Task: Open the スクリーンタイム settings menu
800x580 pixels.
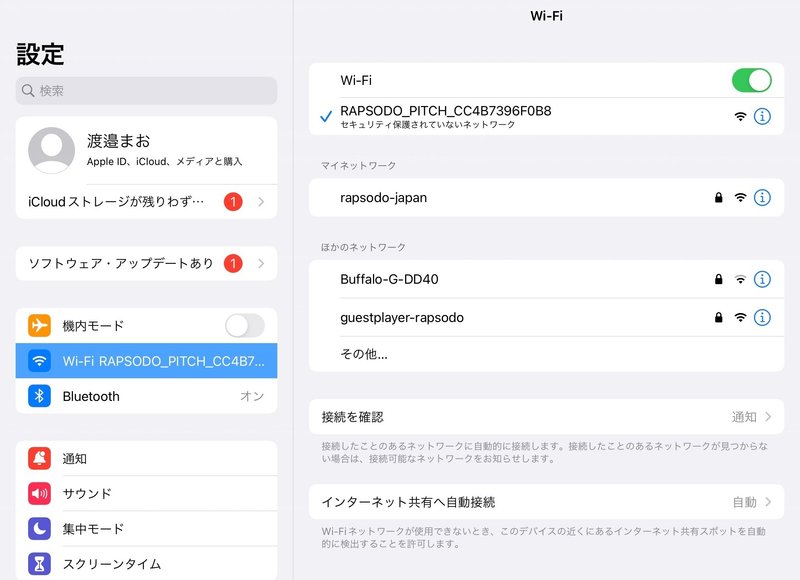Action: click(x=146, y=563)
